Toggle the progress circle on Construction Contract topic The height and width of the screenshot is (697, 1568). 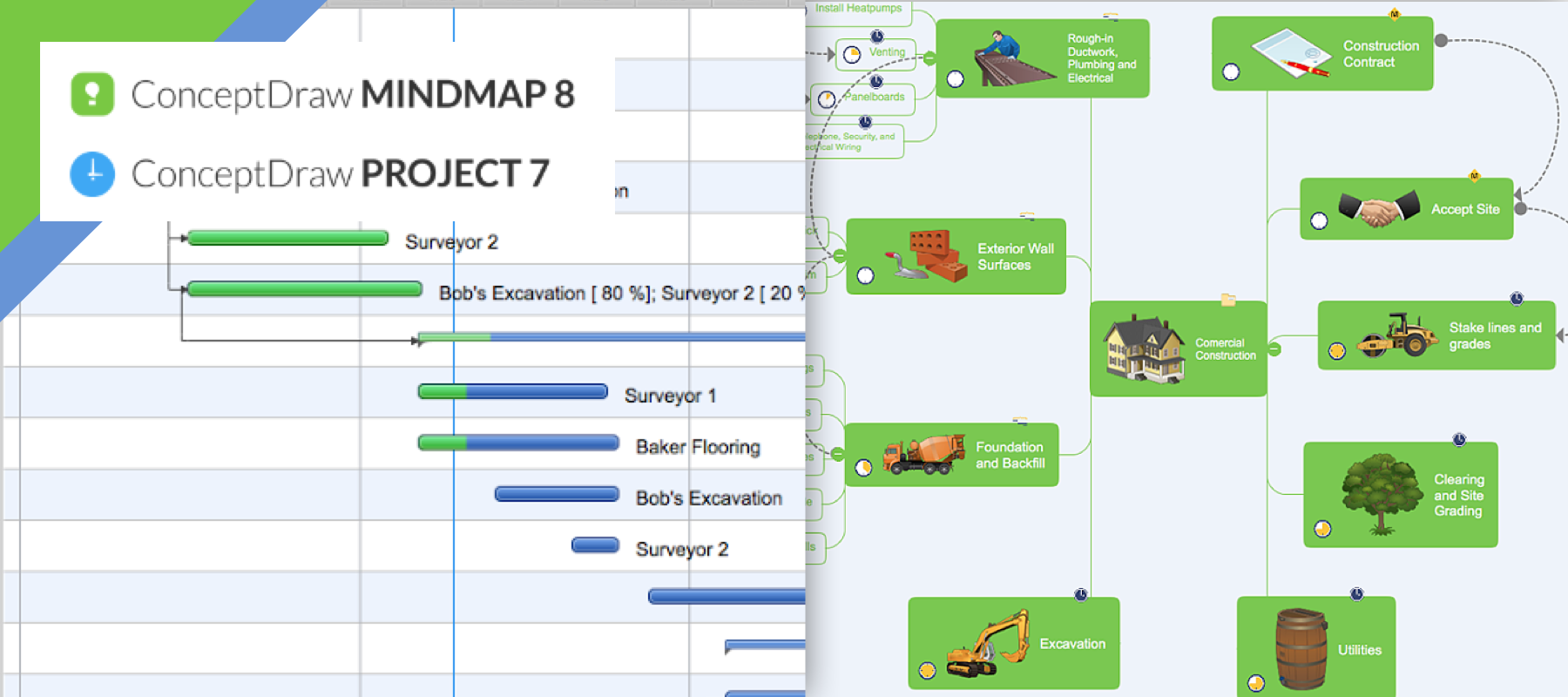1231,72
